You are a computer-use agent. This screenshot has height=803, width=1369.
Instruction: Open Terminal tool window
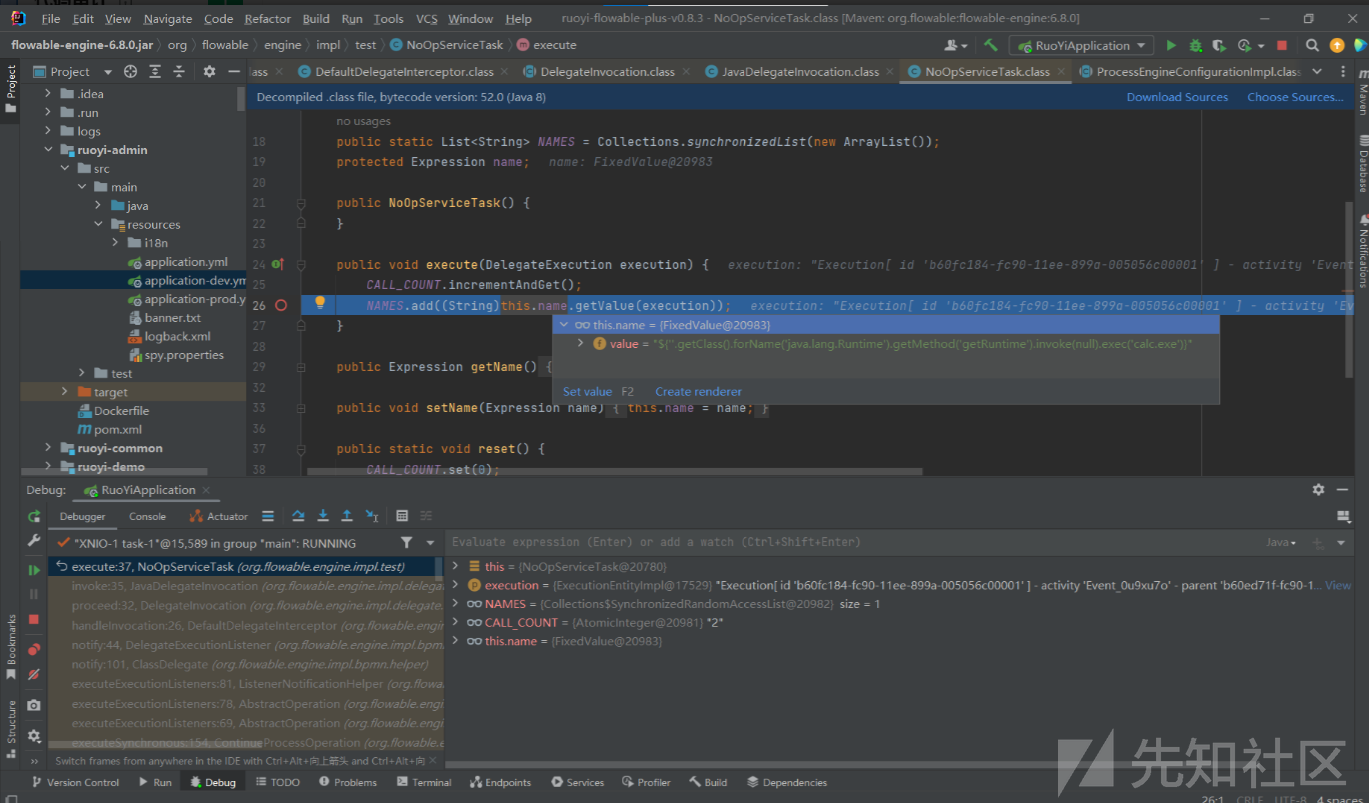point(423,782)
